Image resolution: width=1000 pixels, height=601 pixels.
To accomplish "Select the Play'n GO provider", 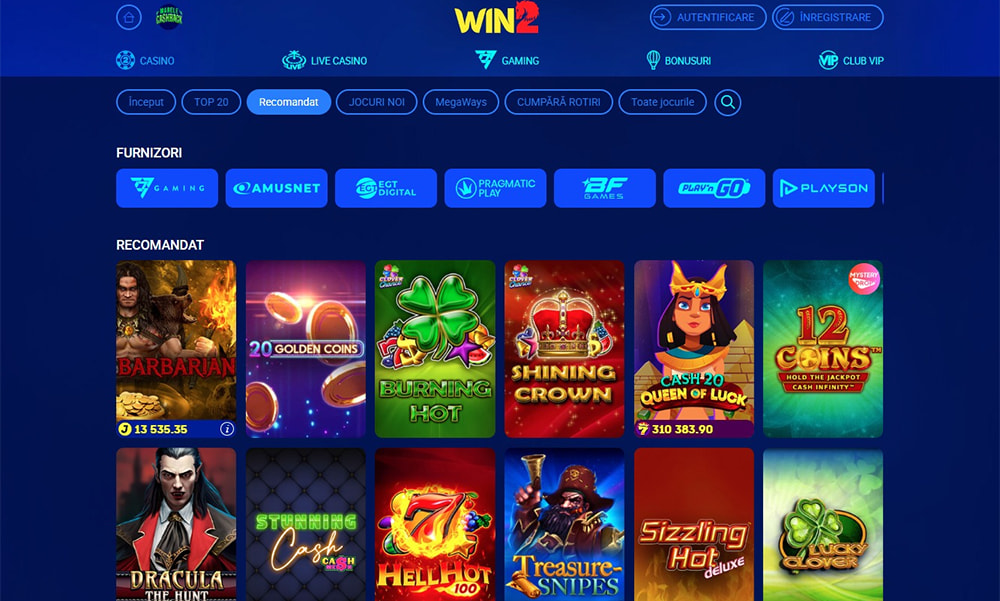I will pos(714,188).
